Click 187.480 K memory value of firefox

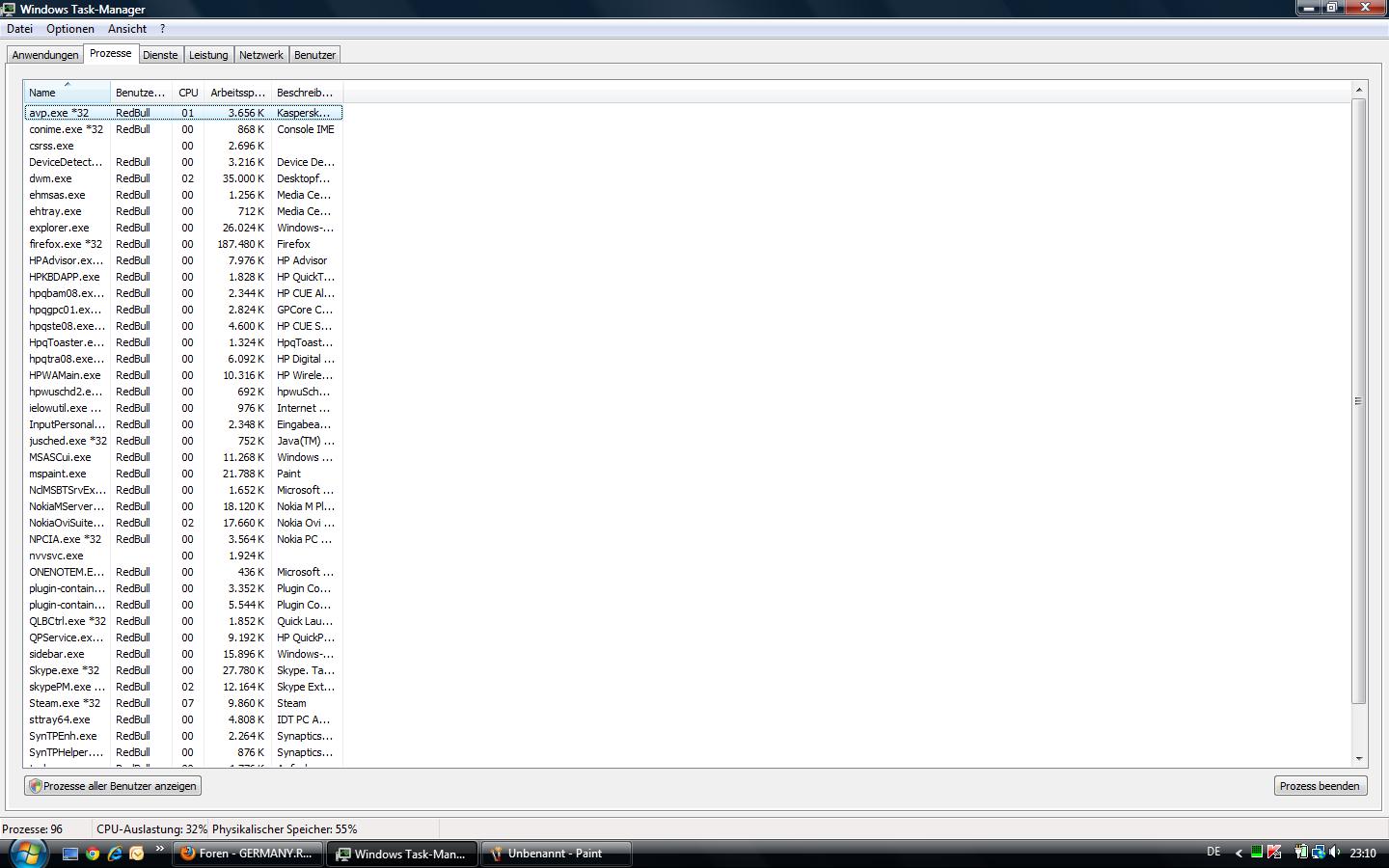pyautogui.click(x=240, y=244)
